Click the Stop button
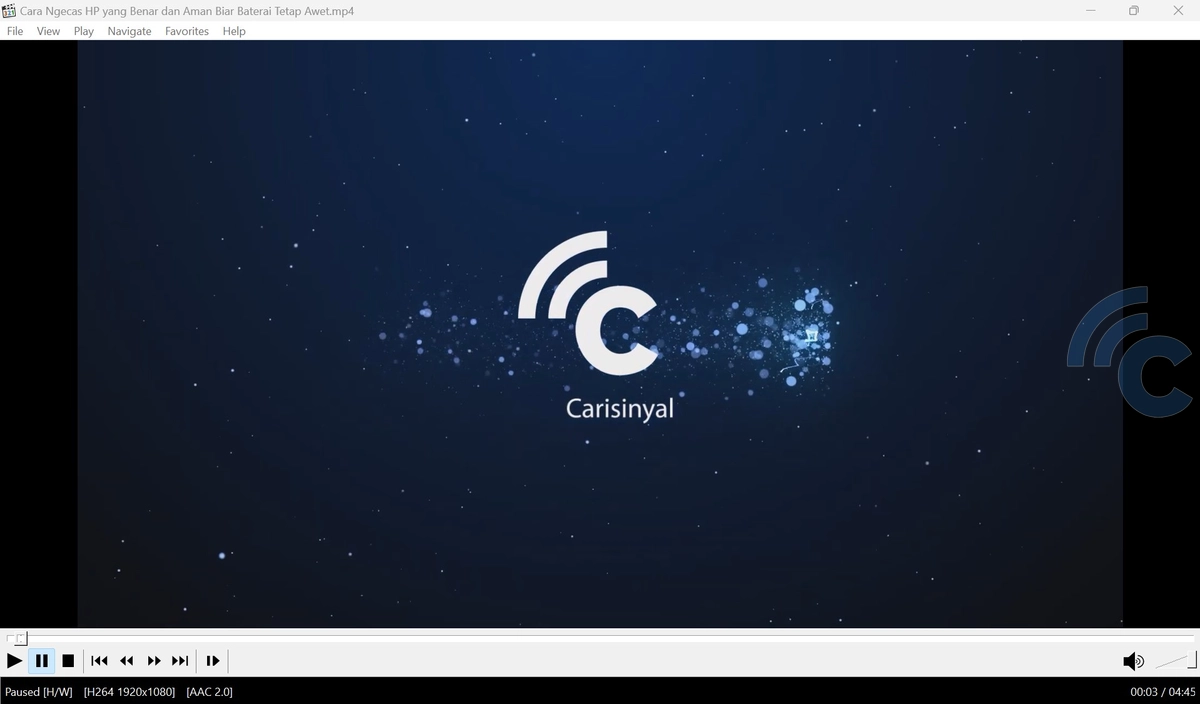Screen dimensions: 1200x704 coord(68,661)
